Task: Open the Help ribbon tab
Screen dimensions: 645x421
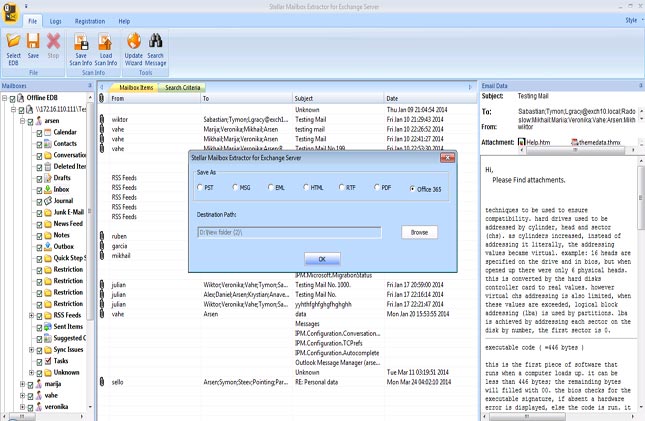Action: coord(124,21)
